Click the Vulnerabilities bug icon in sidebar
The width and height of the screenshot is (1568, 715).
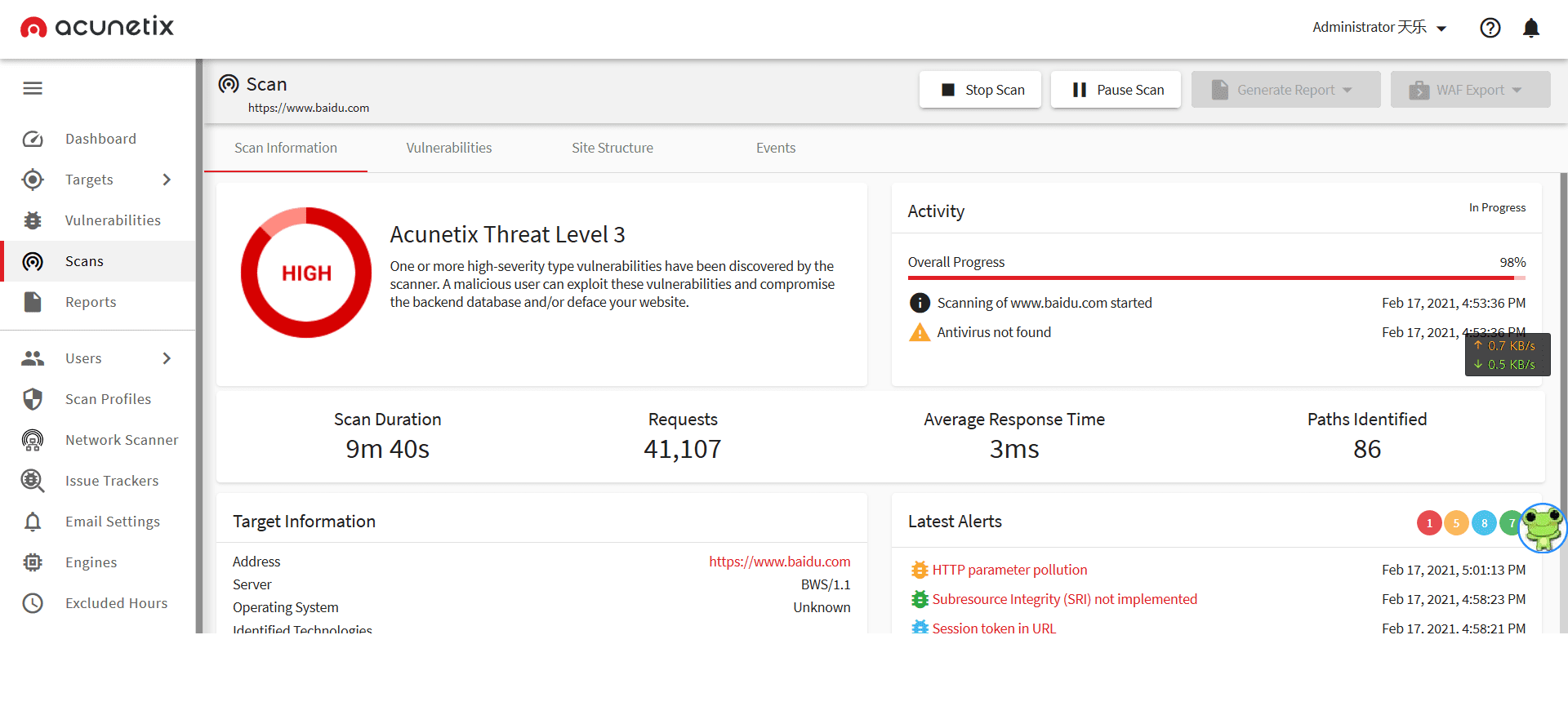[33, 220]
